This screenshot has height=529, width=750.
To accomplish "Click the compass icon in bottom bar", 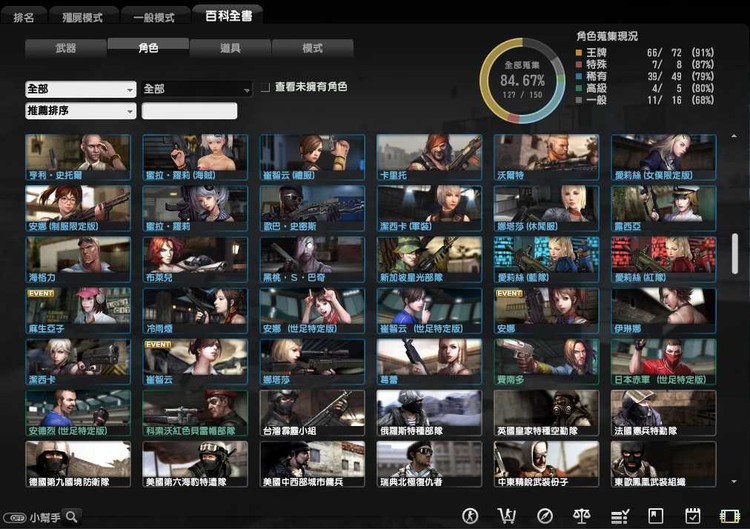I will (545, 516).
